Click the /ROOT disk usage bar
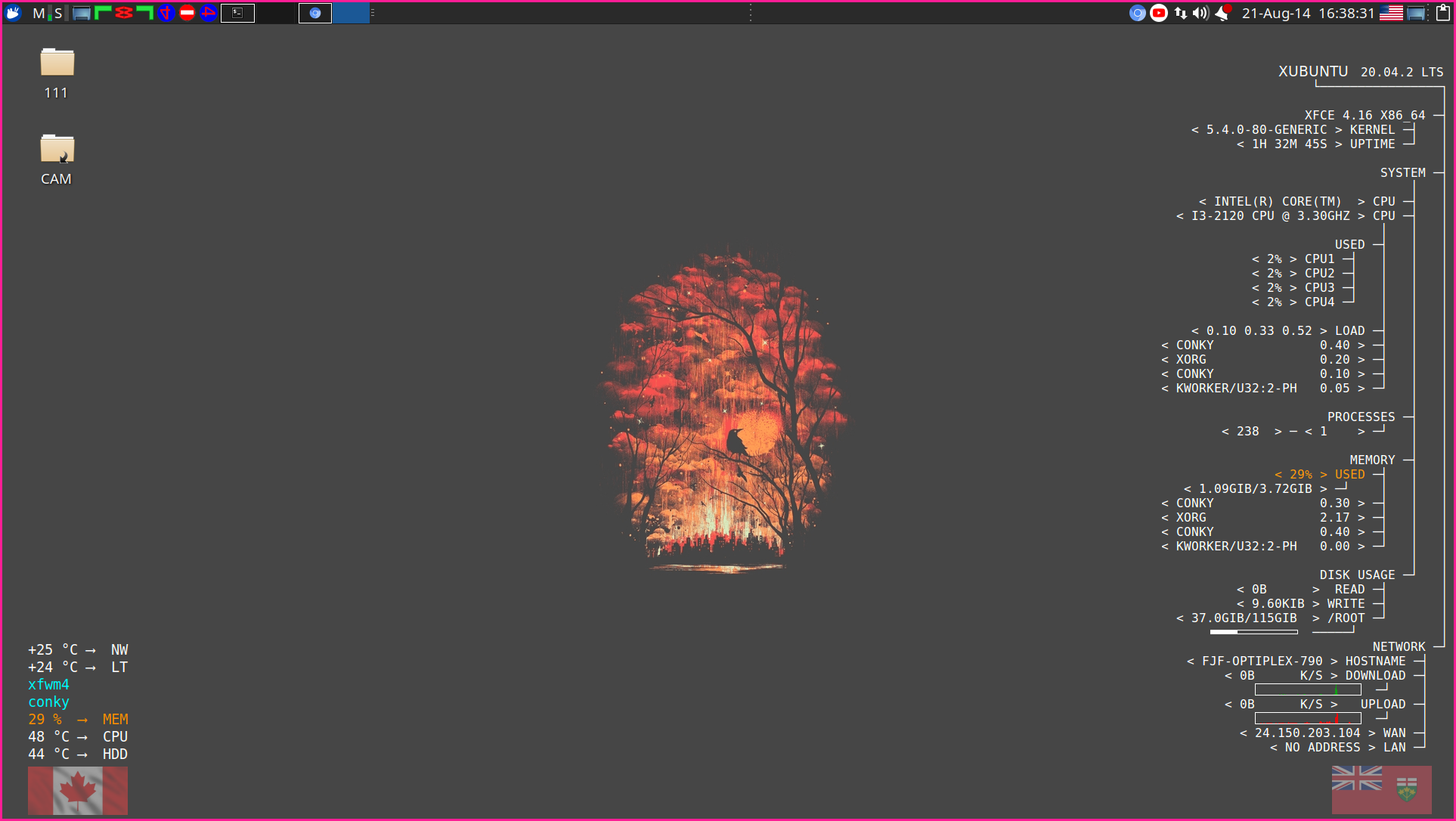The width and height of the screenshot is (1456, 821). click(x=1253, y=631)
